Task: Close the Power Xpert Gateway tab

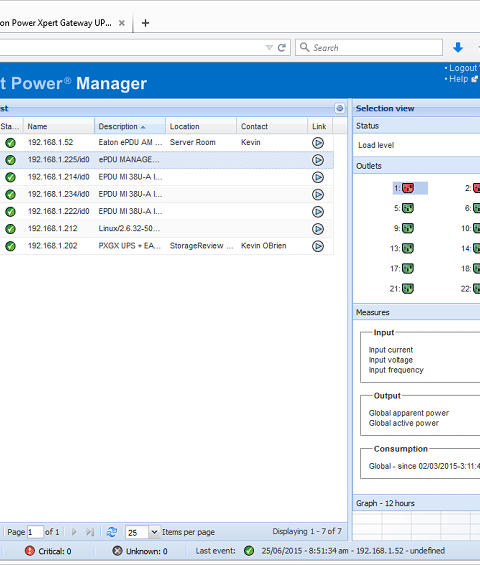Action: [122, 23]
